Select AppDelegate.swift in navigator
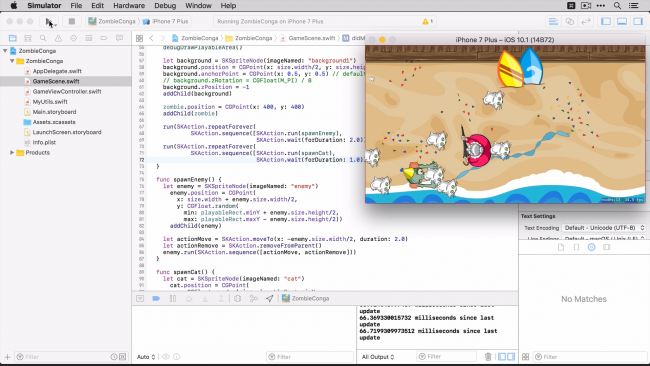650x366 pixels. [x=57, y=71]
